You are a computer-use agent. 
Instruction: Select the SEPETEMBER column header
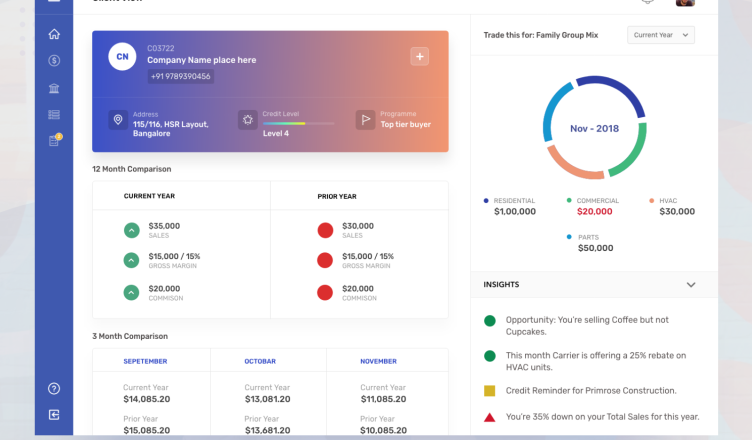click(145, 361)
